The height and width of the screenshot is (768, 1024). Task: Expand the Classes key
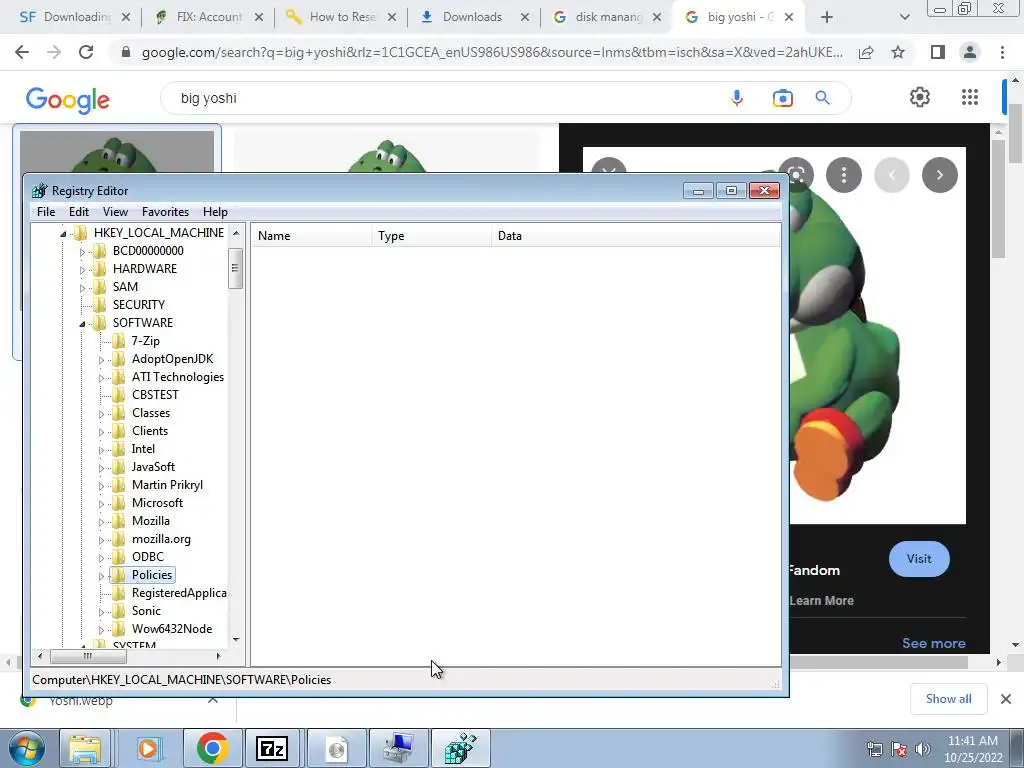click(101, 413)
